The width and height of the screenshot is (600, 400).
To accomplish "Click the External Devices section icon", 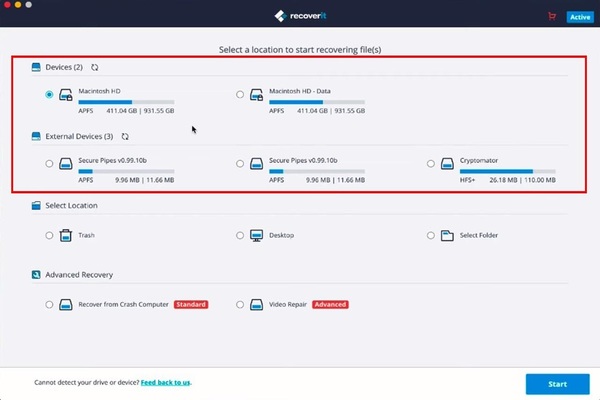I will (x=36, y=137).
